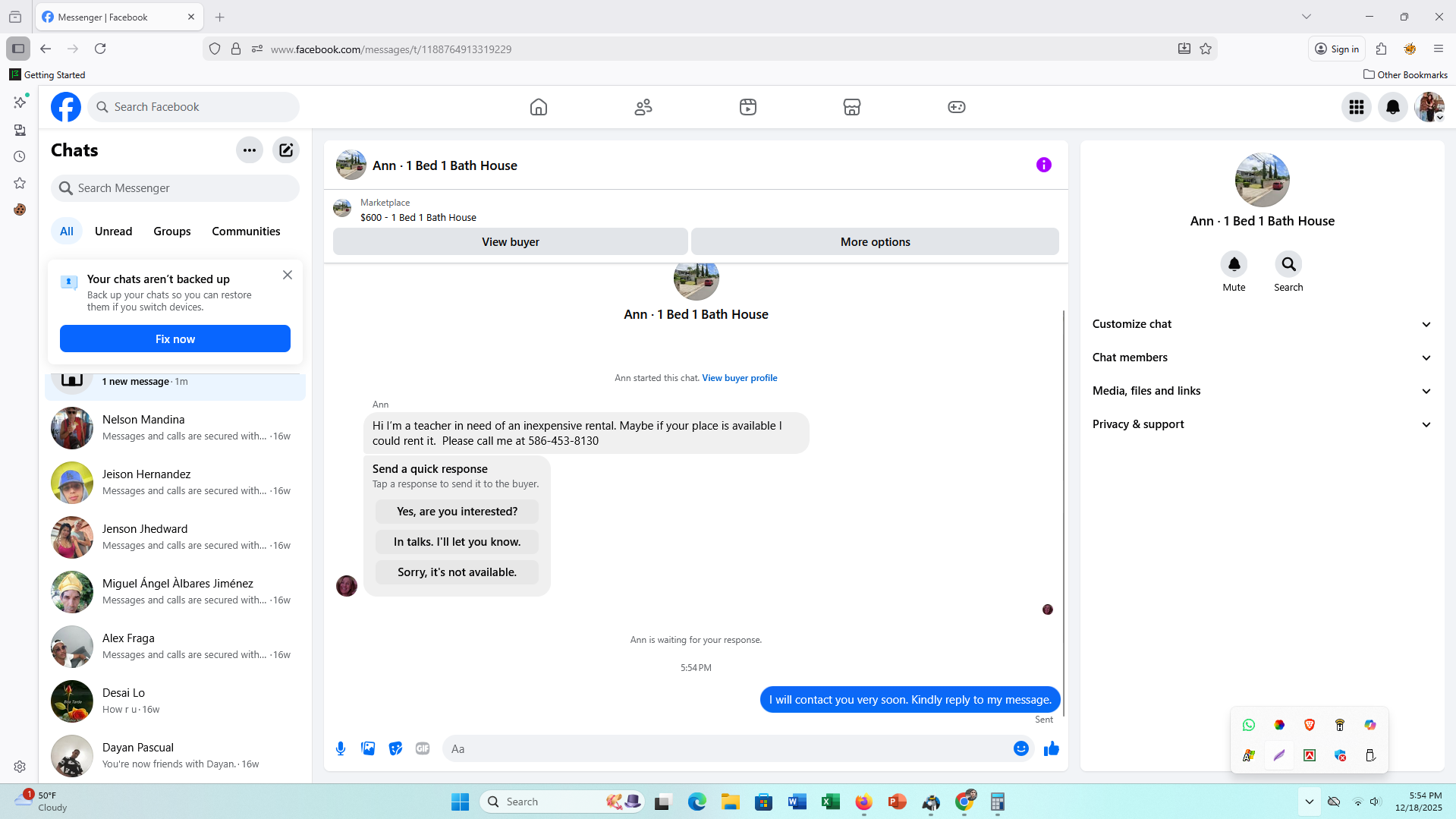
Task: Search within the conversation using magnifier icon
Action: [1289, 264]
